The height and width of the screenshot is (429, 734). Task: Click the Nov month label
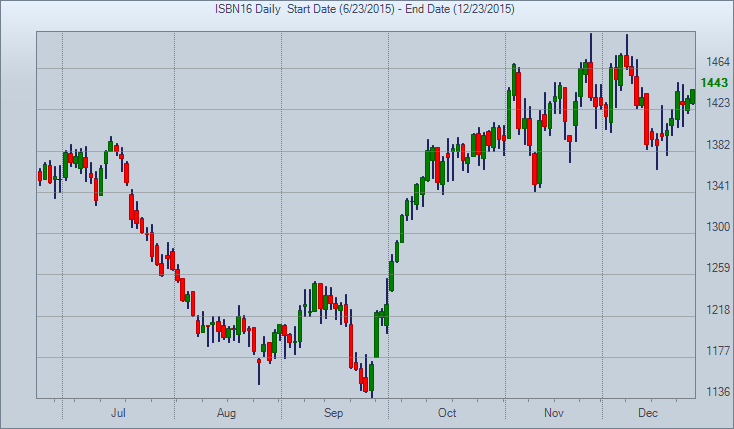[554, 413]
